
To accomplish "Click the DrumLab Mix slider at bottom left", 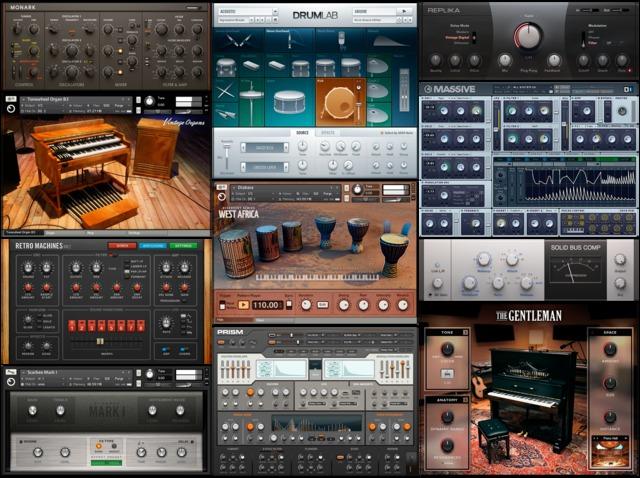I will coord(227,157).
